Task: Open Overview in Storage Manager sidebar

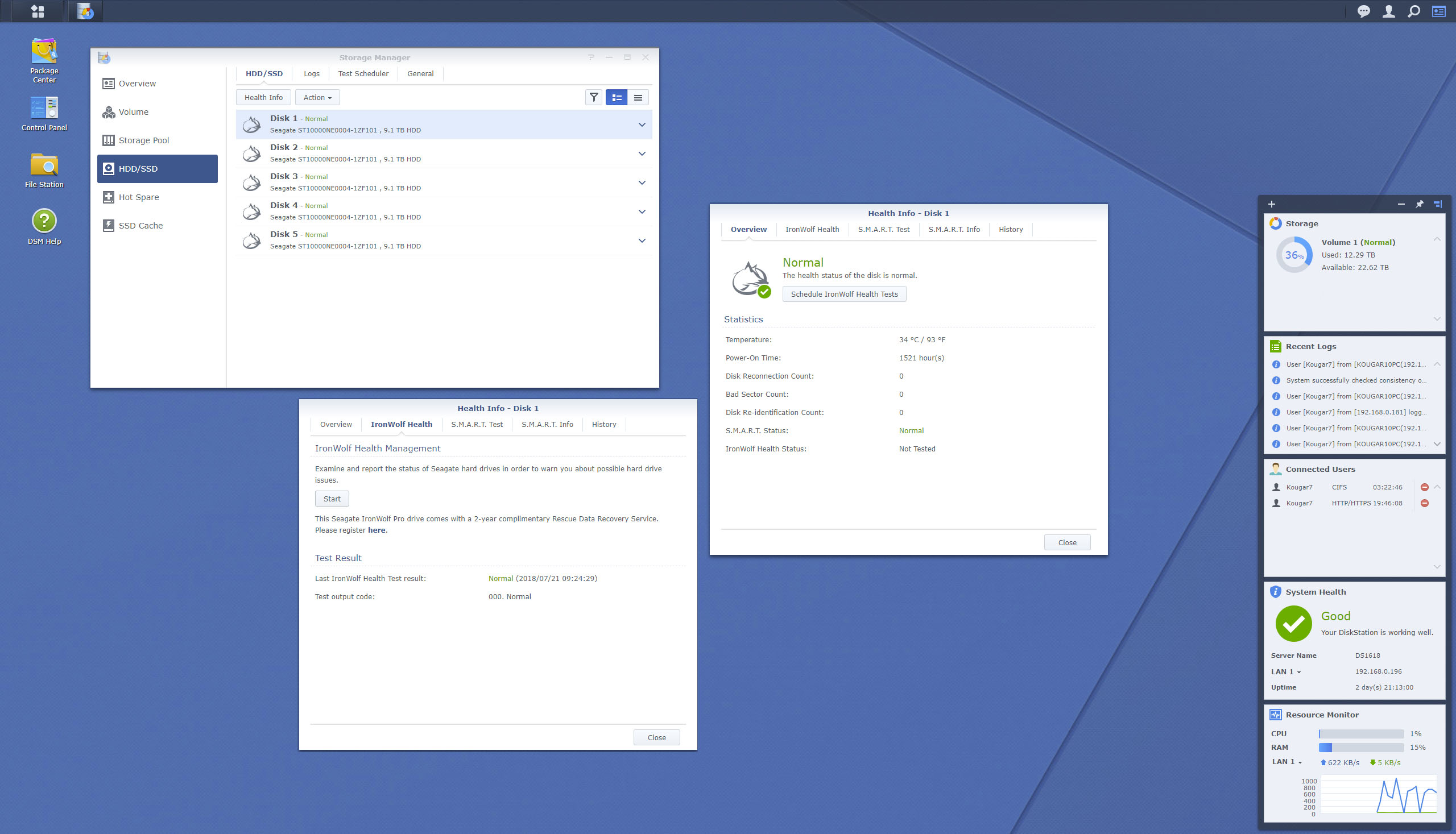Action: pyautogui.click(x=158, y=84)
